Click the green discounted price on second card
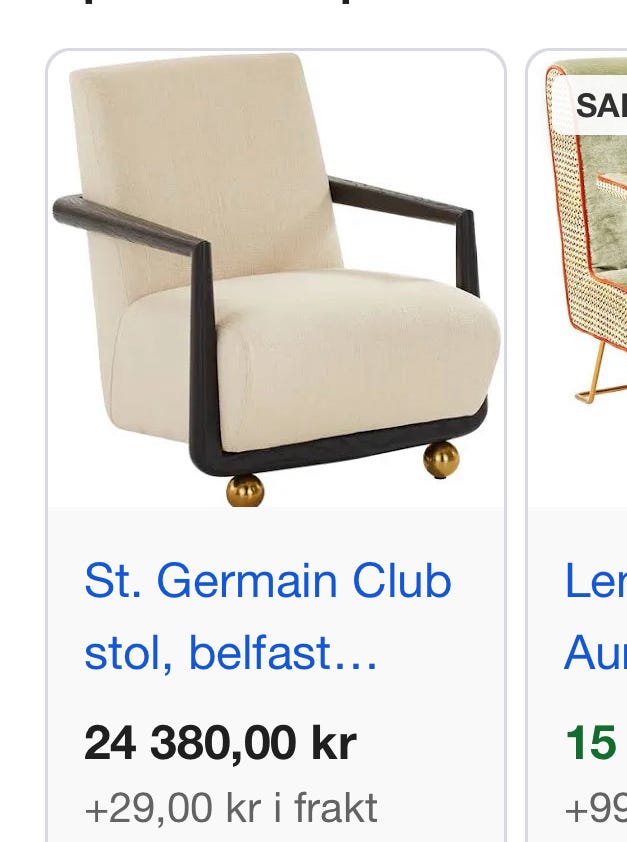This screenshot has width=627, height=842. coord(590,743)
